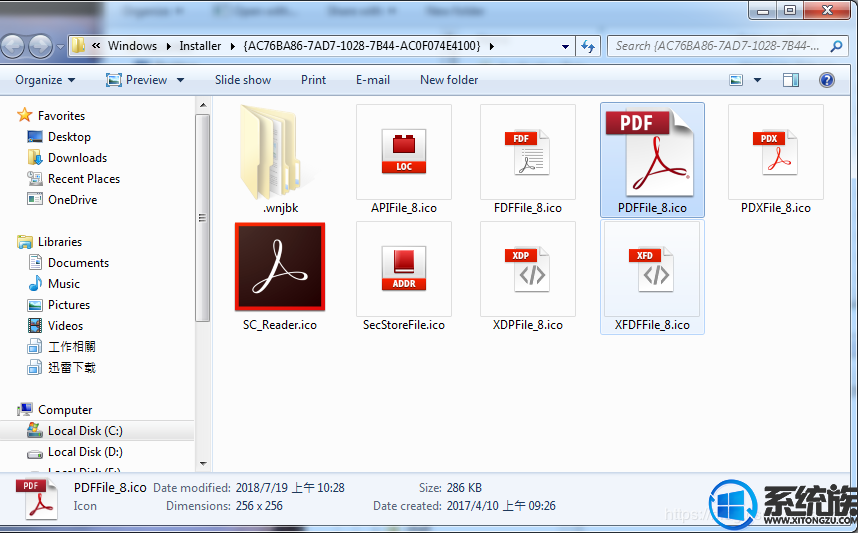Open recent pages dropdown next to Forward
Screen dimensions: 858x533
pos(60,47)
